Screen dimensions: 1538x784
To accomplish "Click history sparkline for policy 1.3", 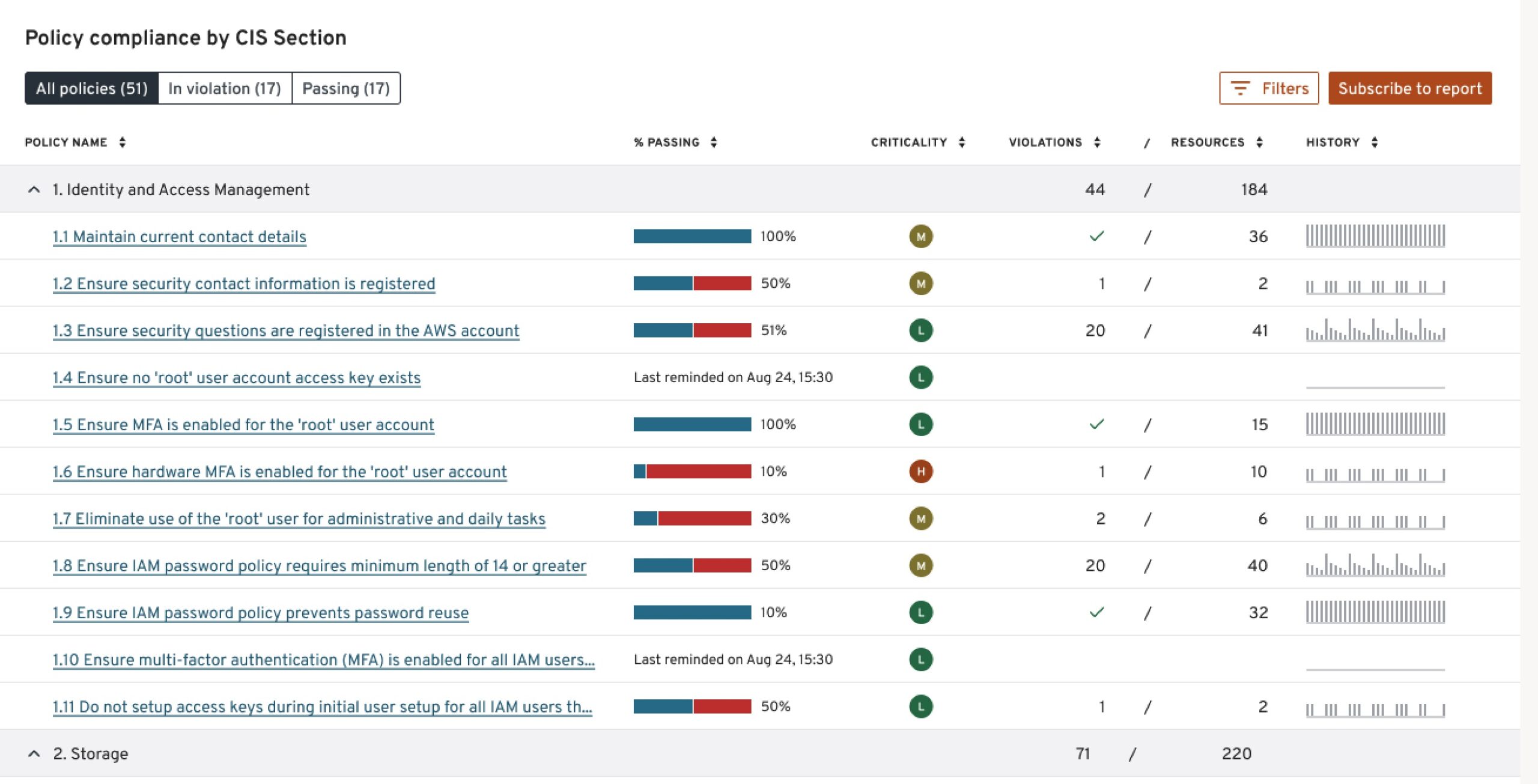I will pyautogui.click(x=1375, y=330).
